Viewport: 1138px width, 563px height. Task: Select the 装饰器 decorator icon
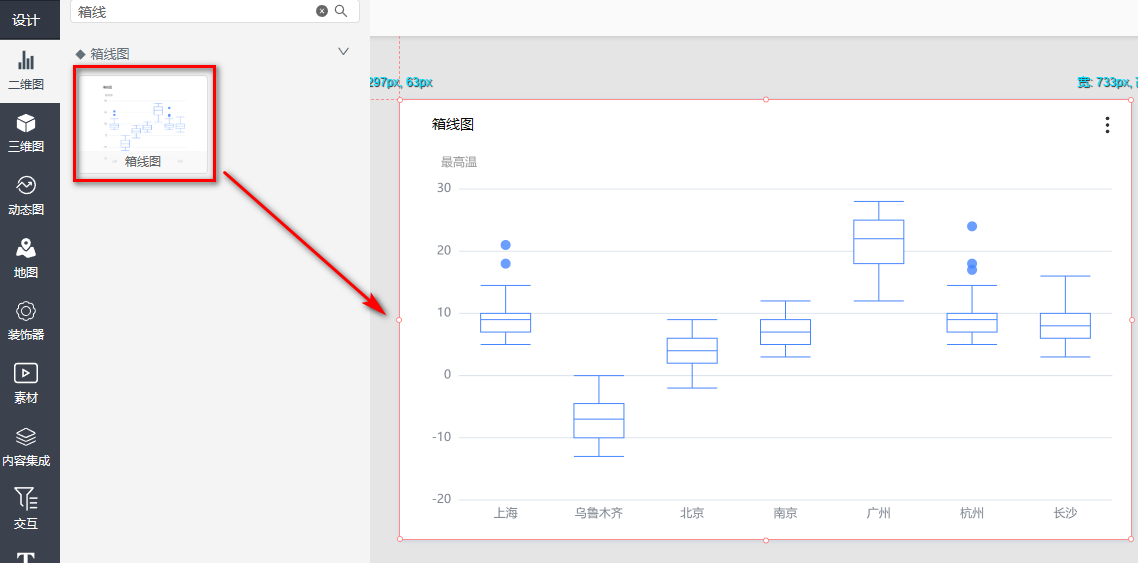coord(26,319)
